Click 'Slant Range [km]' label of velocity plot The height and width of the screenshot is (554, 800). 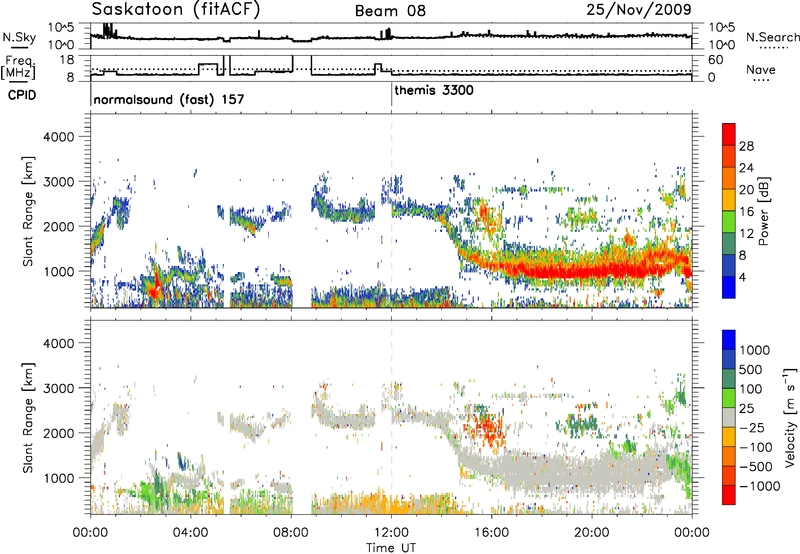click(28, 417)
